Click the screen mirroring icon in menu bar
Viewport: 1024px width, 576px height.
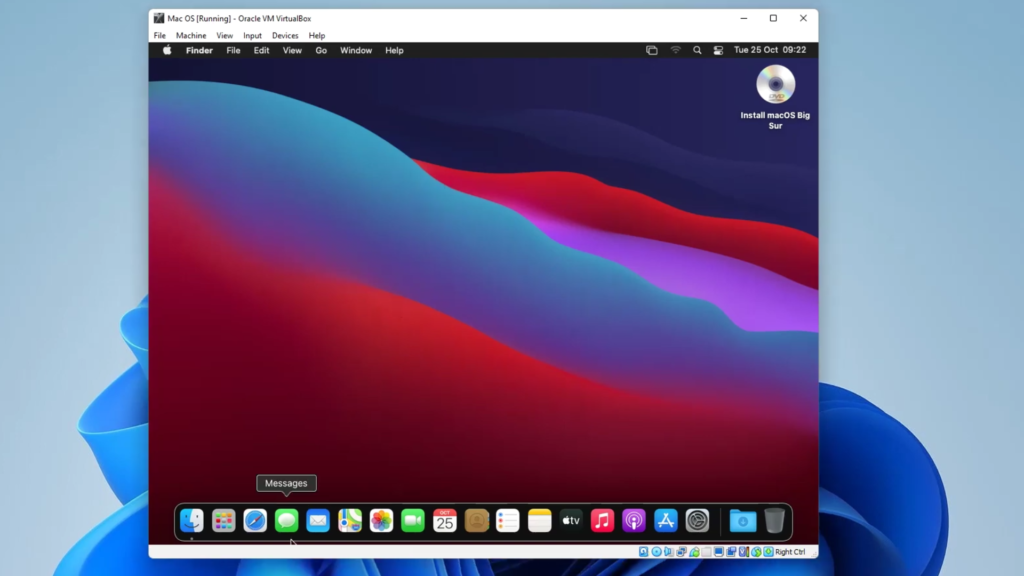[651, 50]
